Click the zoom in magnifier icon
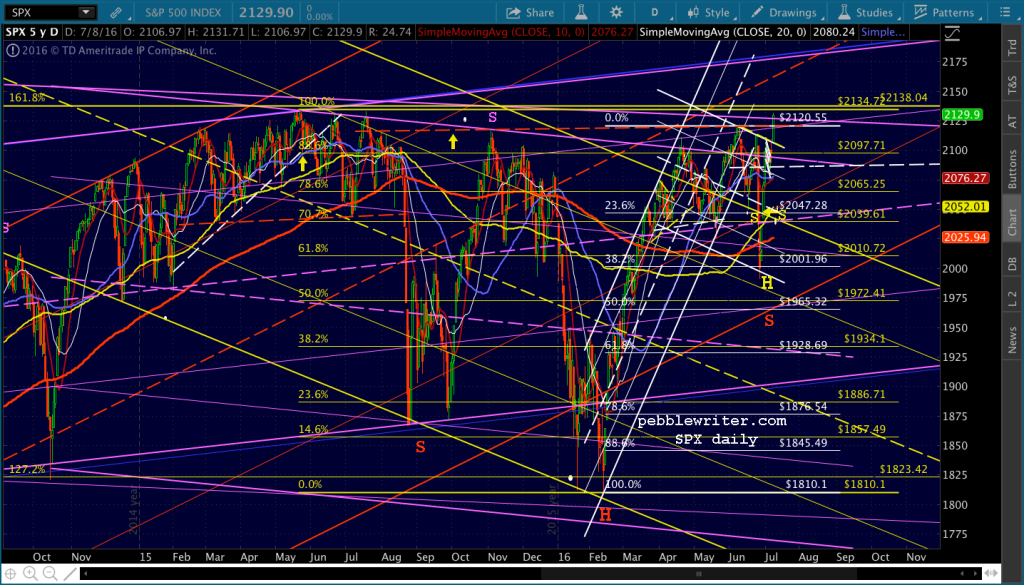 click(x=30, y=573)
